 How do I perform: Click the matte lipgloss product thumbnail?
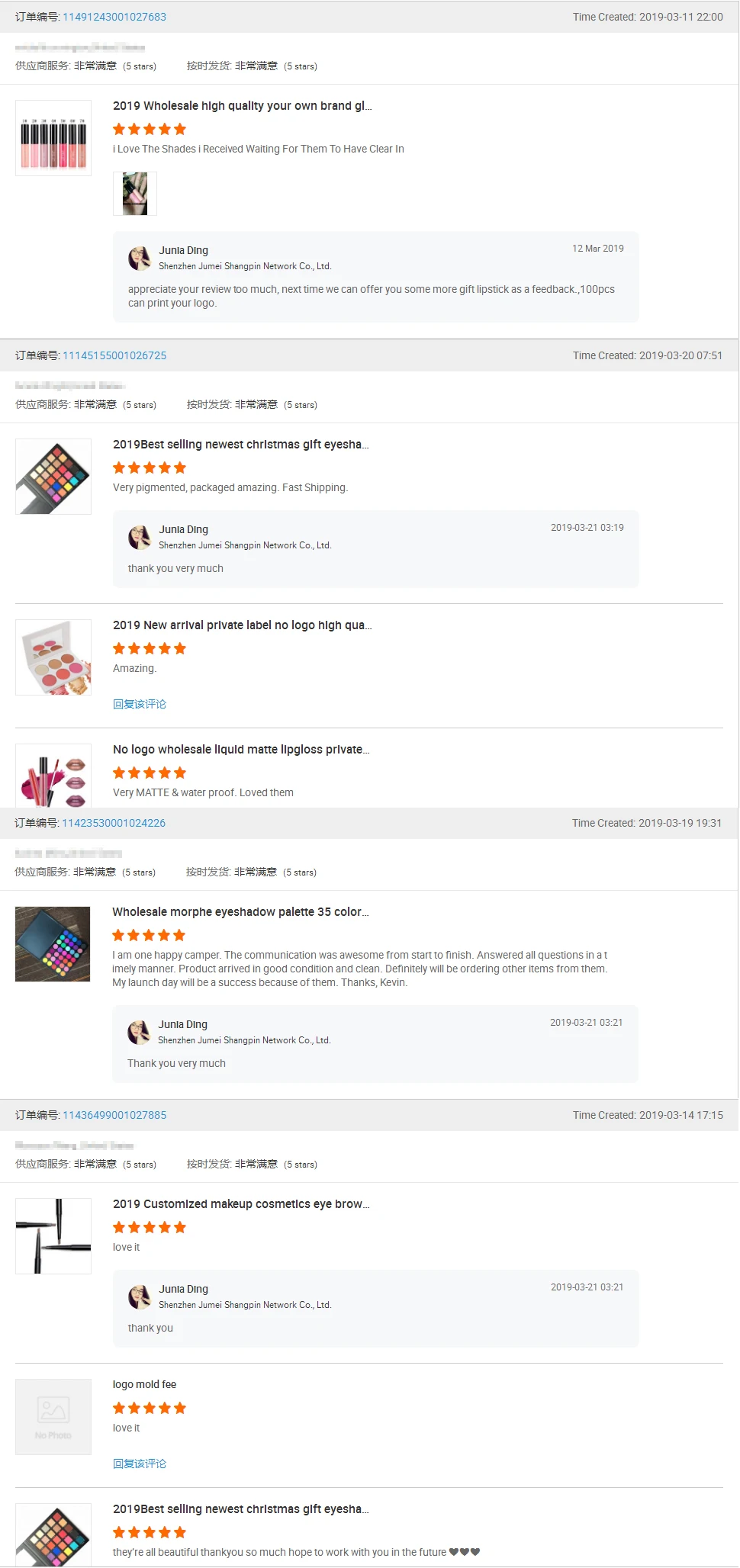(x=53, y=776)
